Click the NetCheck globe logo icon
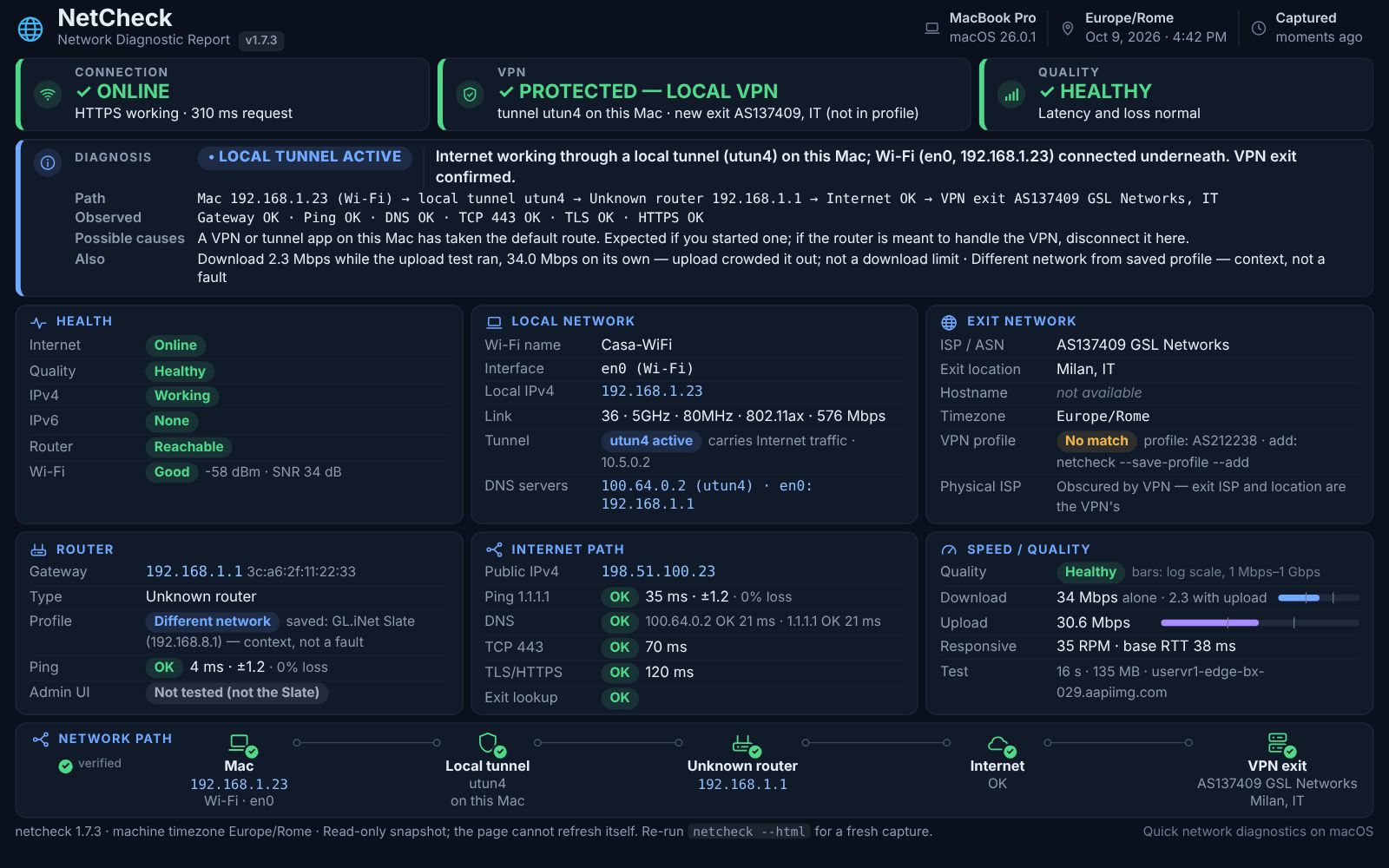1389x868 pixels. (30, 29)
